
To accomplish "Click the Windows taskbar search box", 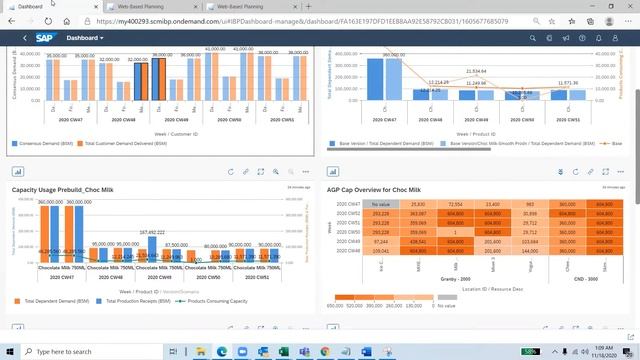I will coord(91,351).
